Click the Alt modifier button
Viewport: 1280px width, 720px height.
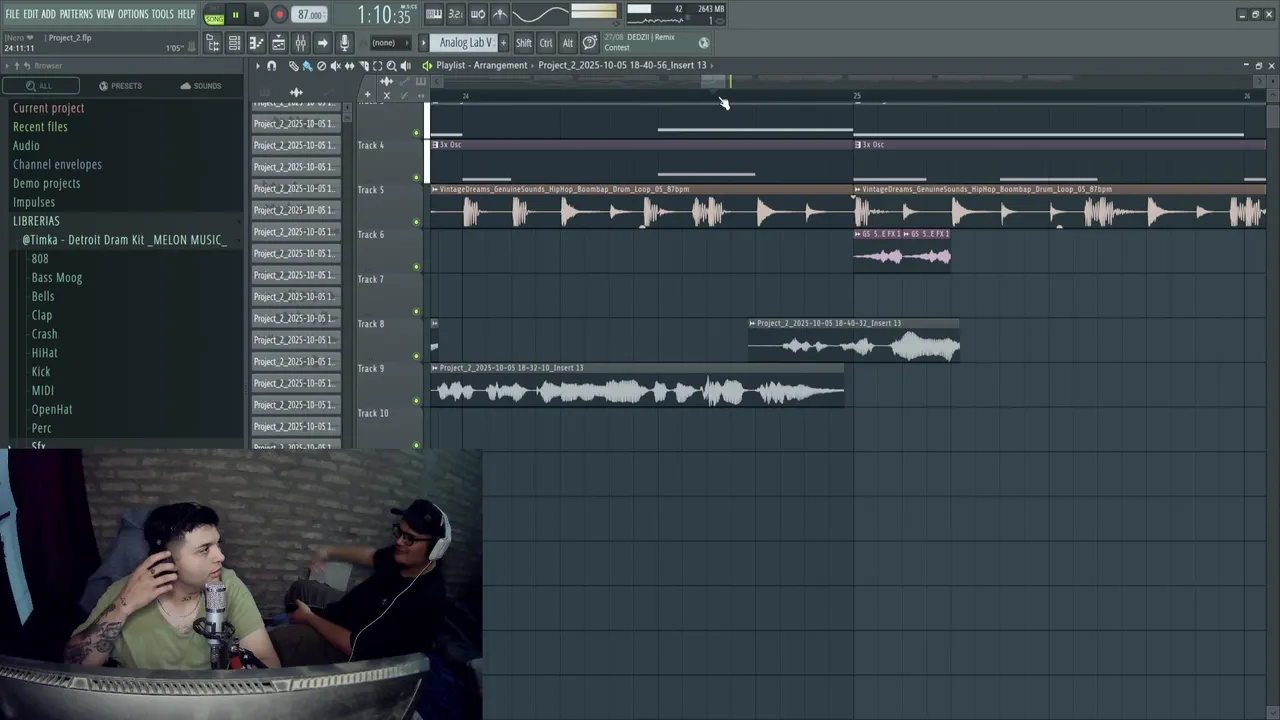click(568, 43)
